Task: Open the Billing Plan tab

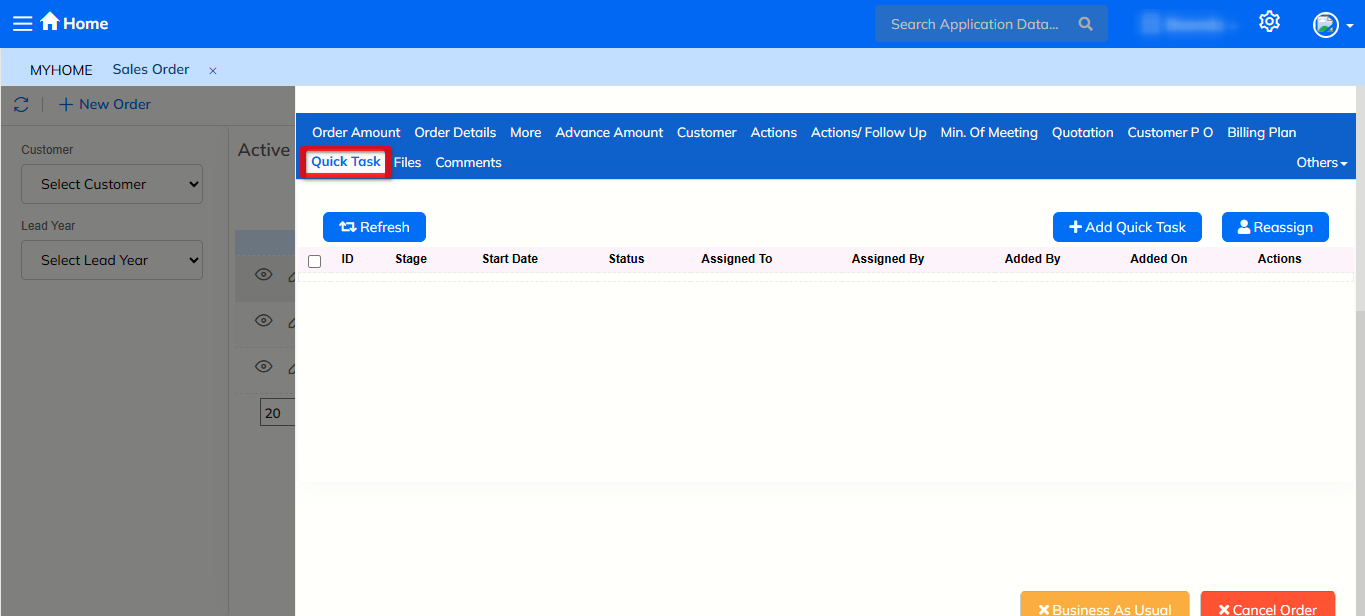Action: click(x=1261, y=132)
